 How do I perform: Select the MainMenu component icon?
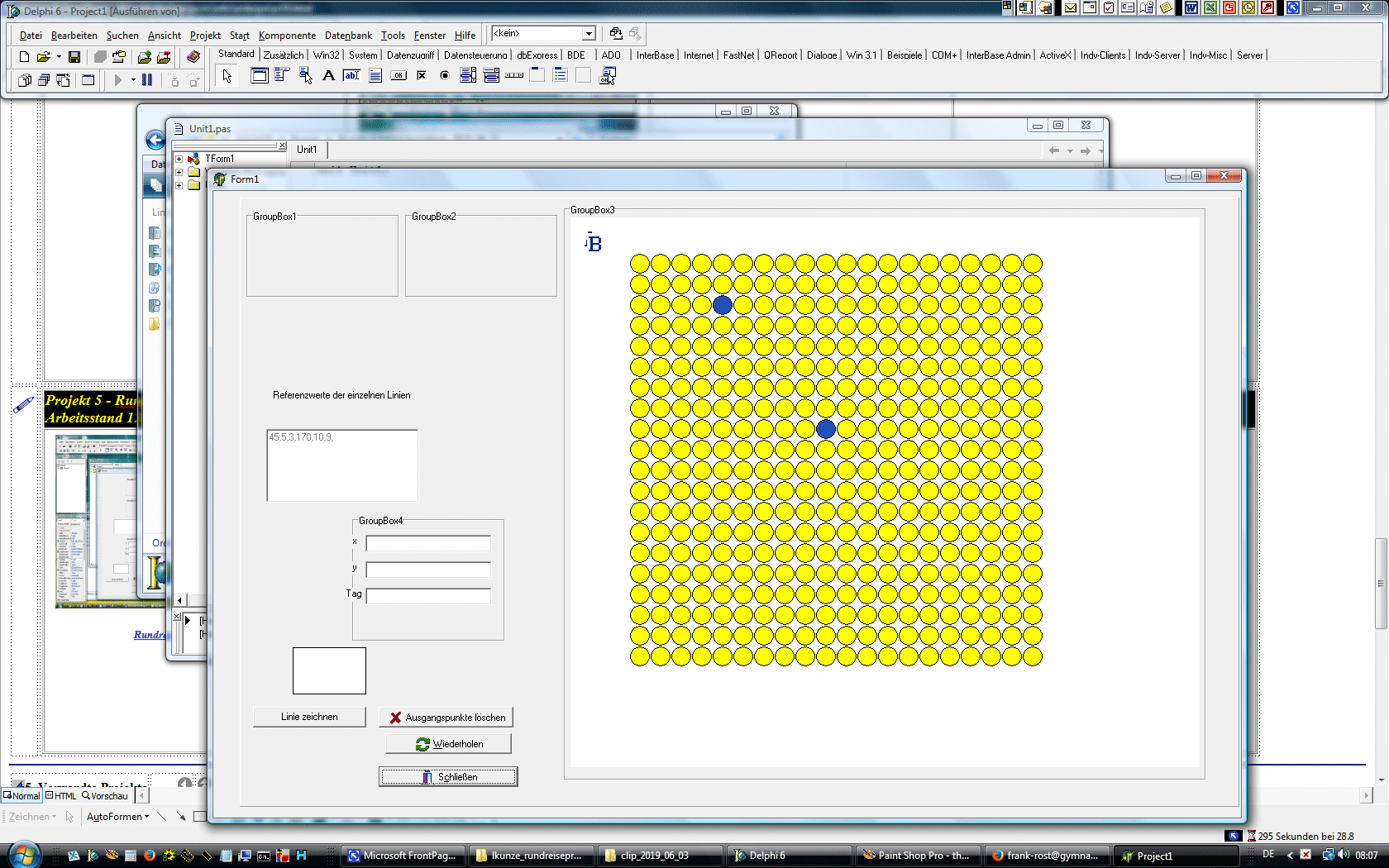281,75
